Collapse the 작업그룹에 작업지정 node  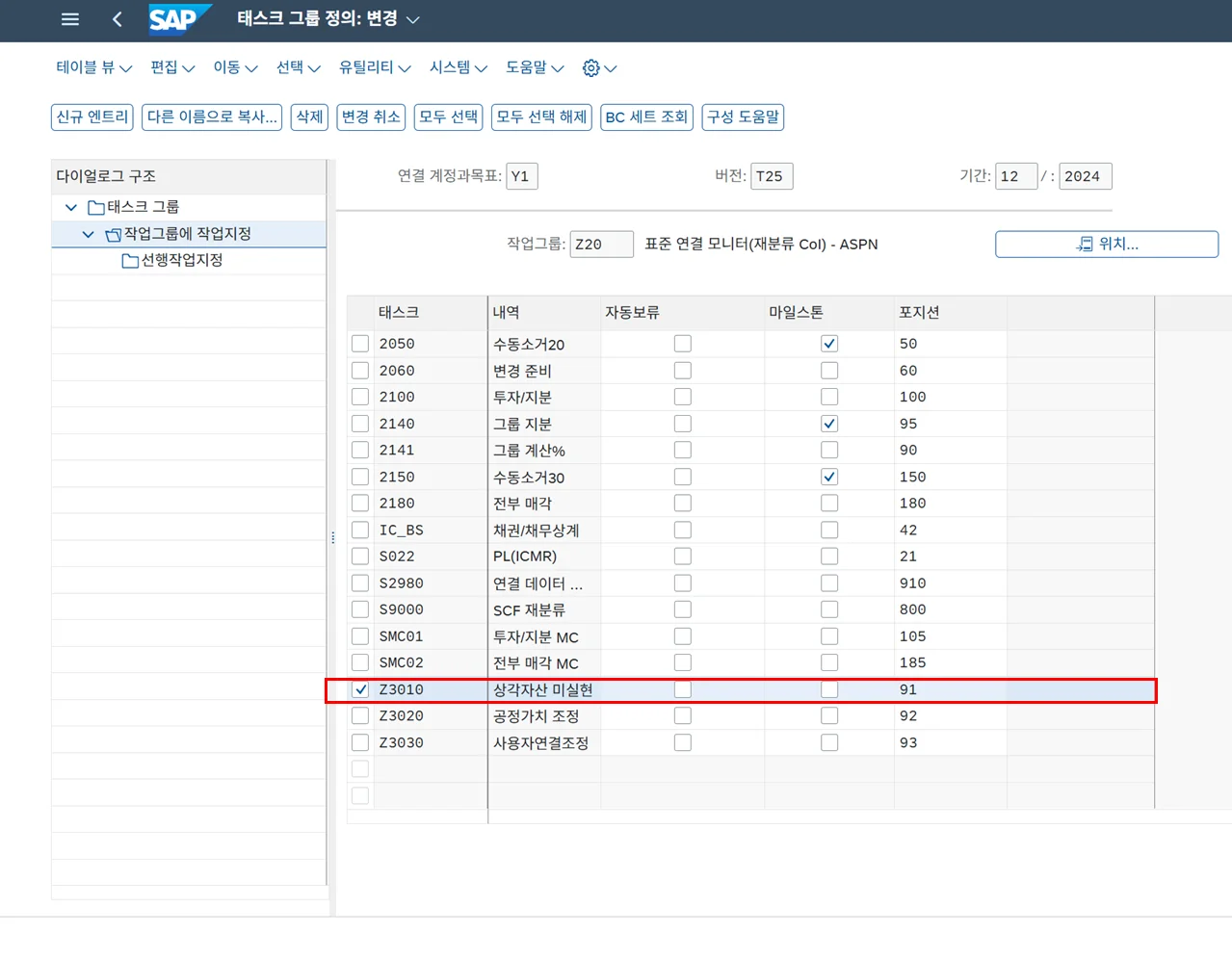[89, 234]
